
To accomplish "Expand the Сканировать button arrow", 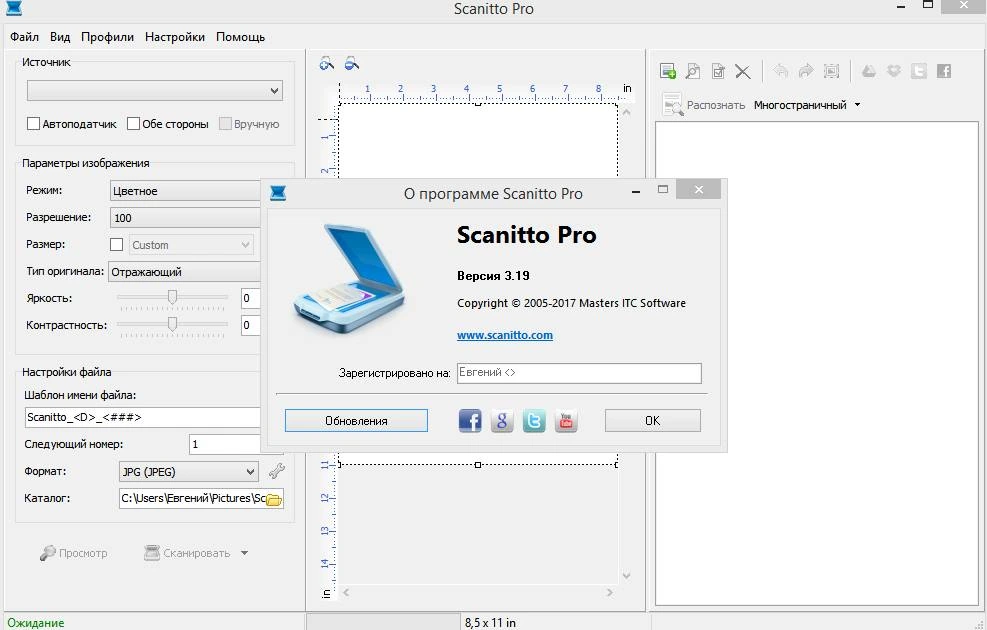I will 244,553.
